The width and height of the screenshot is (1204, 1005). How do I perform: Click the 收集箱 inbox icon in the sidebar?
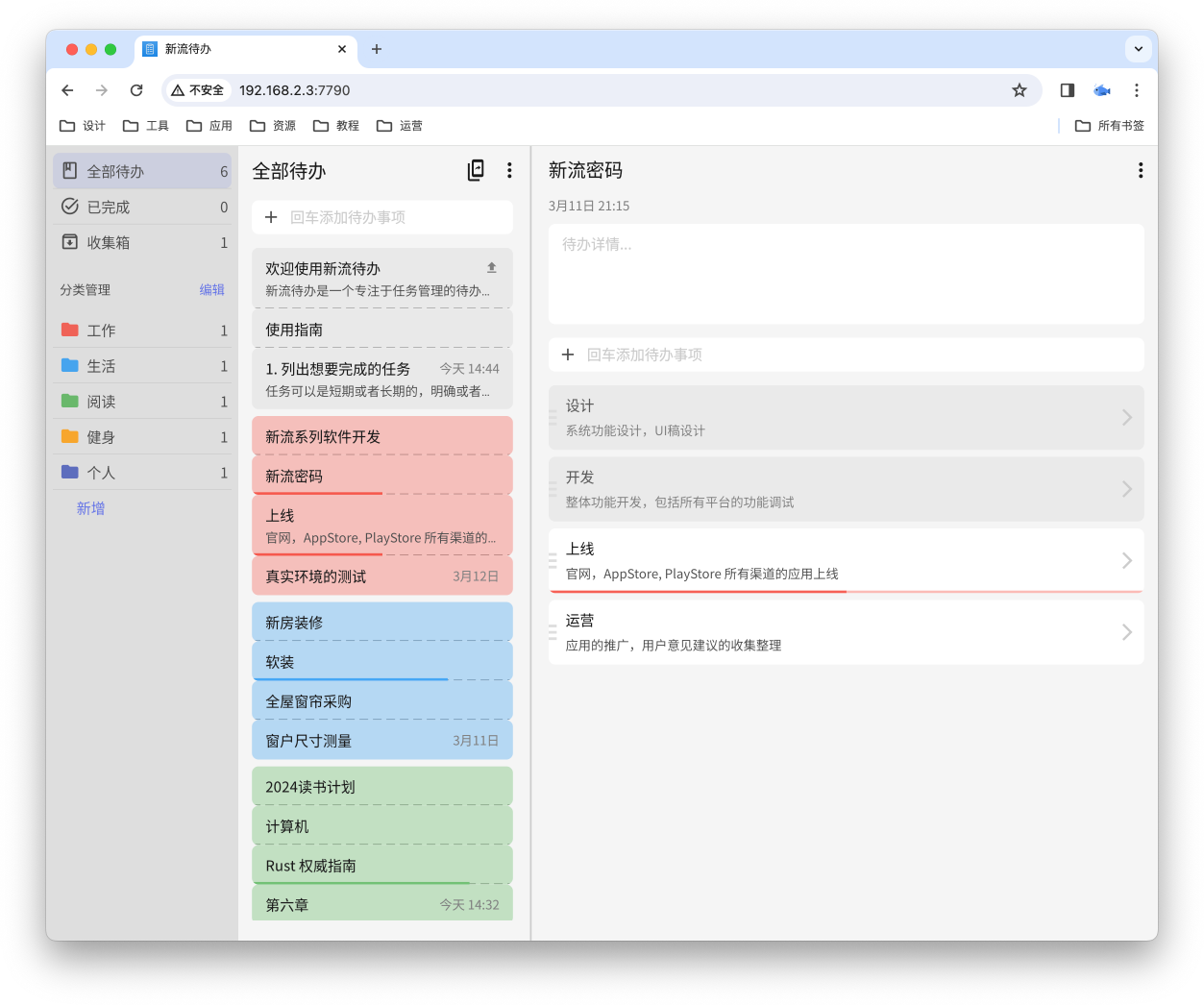pos(70,242)
